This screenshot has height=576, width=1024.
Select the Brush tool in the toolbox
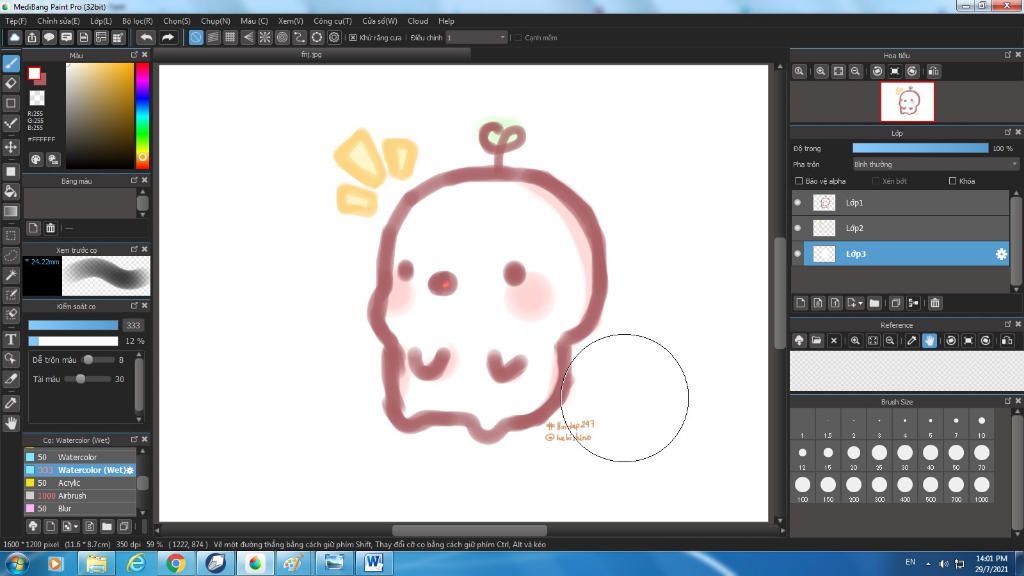tap(11, 63)
